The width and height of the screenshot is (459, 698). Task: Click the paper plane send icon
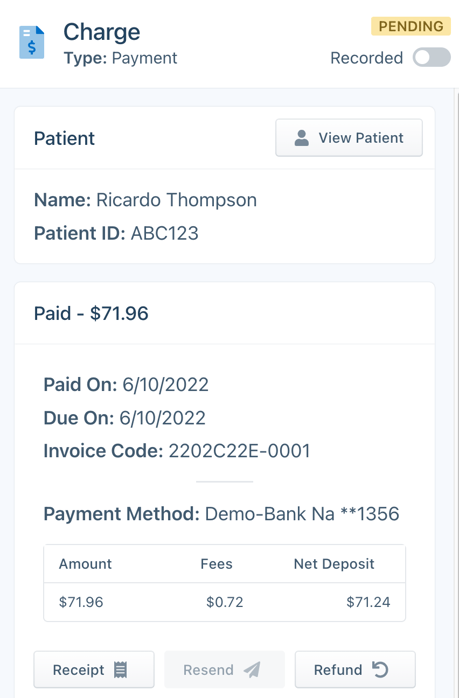252,670
